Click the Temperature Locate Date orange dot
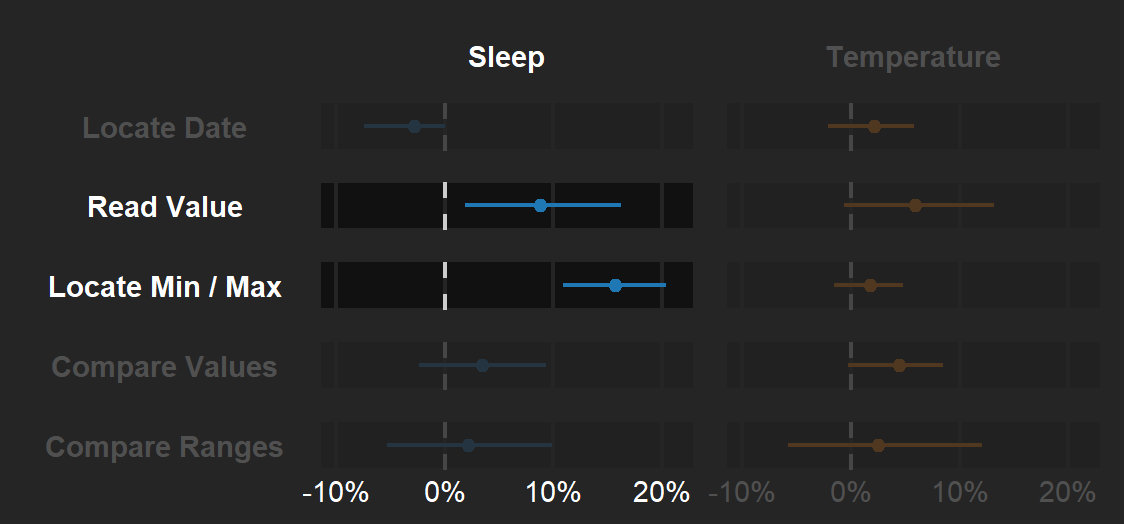Image resolution: width=1124 pixels, height=524 pixels. [874, 126]
